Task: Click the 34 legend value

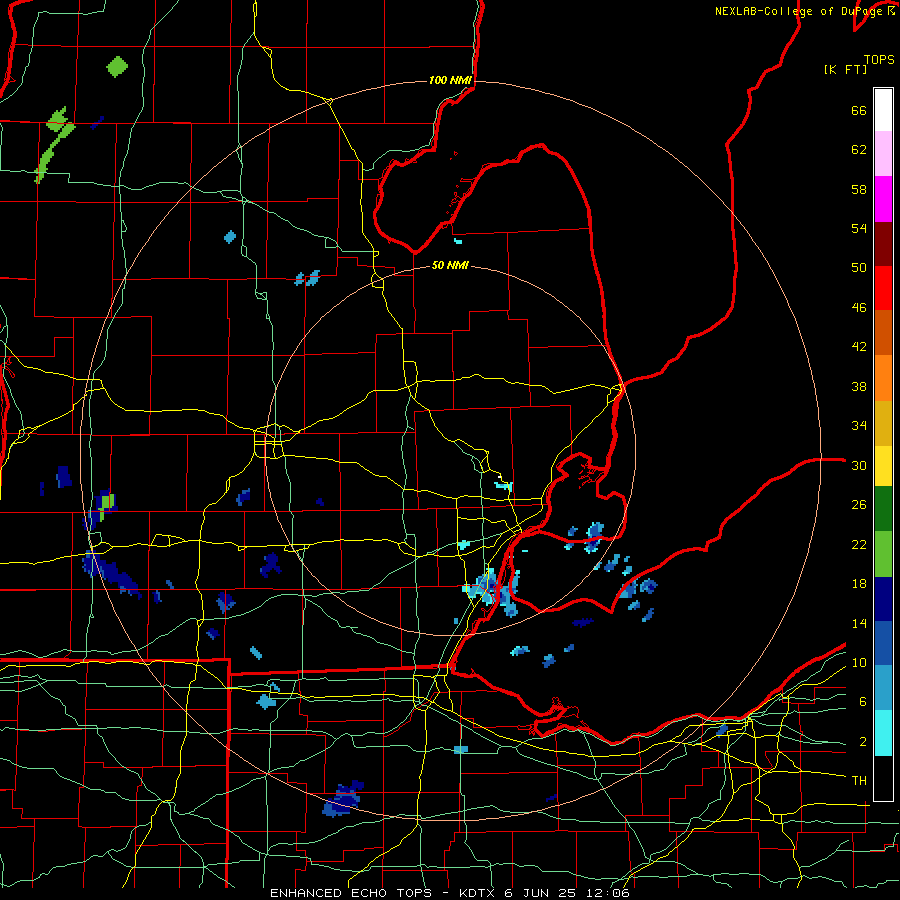Action: 859,426
